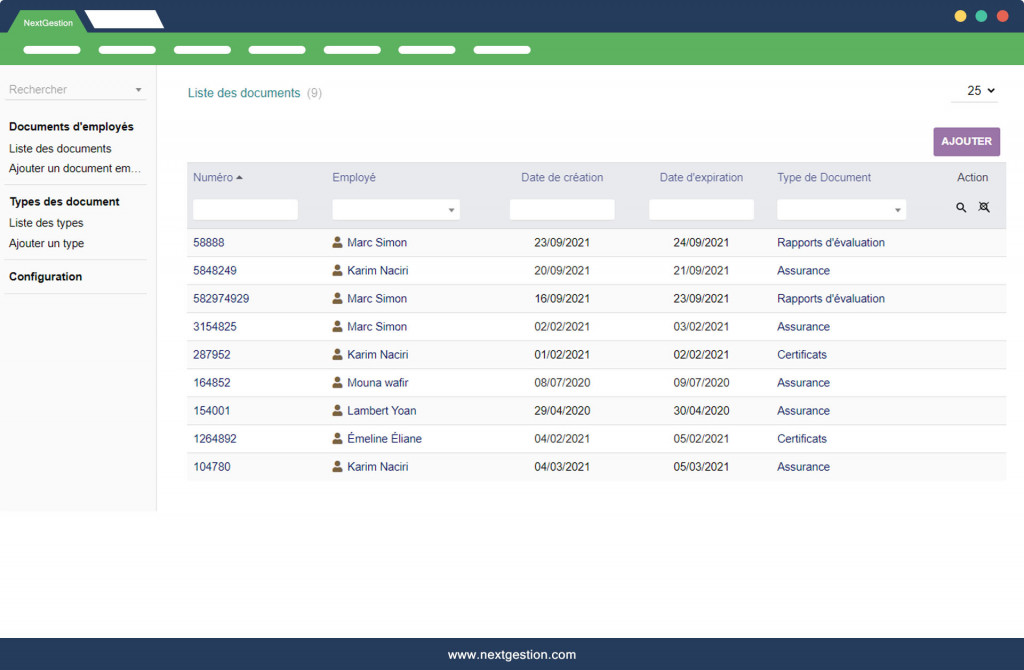
Task: Click the Date d'expiration filter field
Action: pyautogui.click(x=701, y=210)
